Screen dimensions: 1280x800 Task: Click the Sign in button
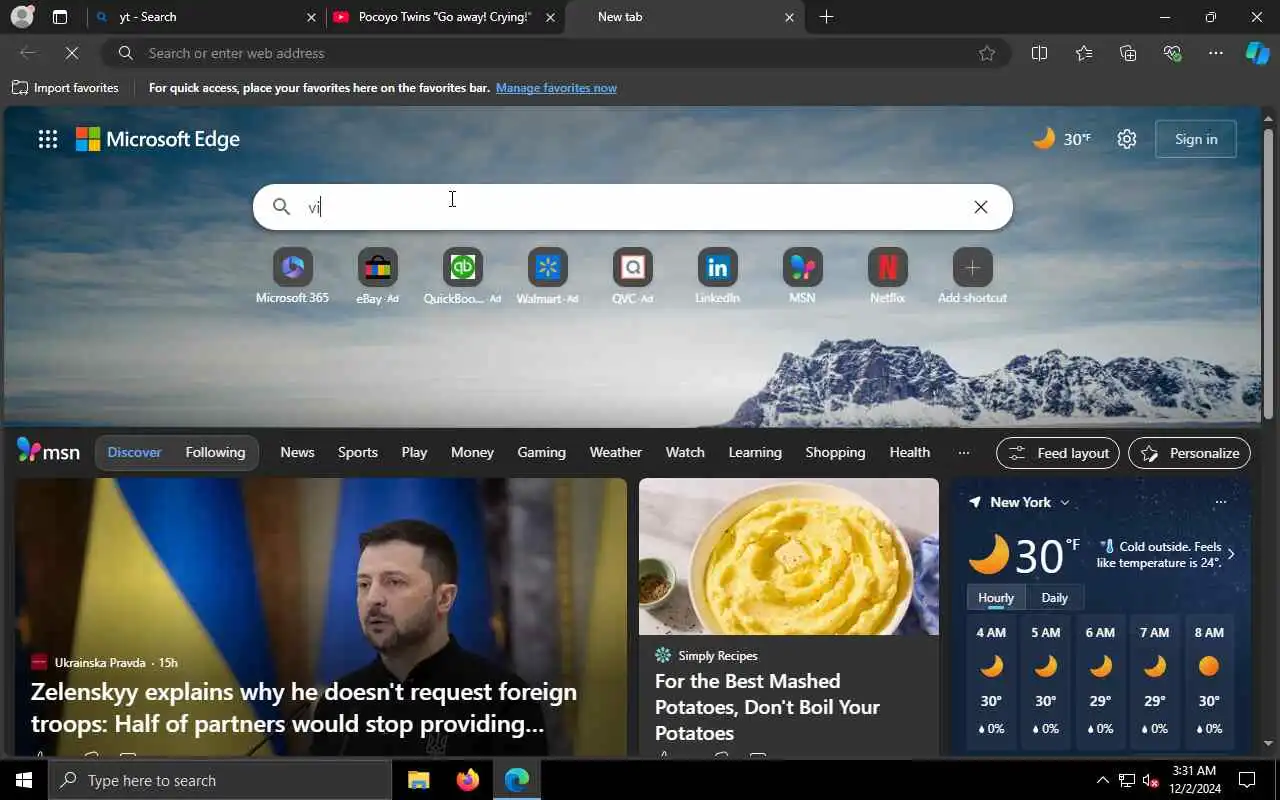click(1196, 139)
